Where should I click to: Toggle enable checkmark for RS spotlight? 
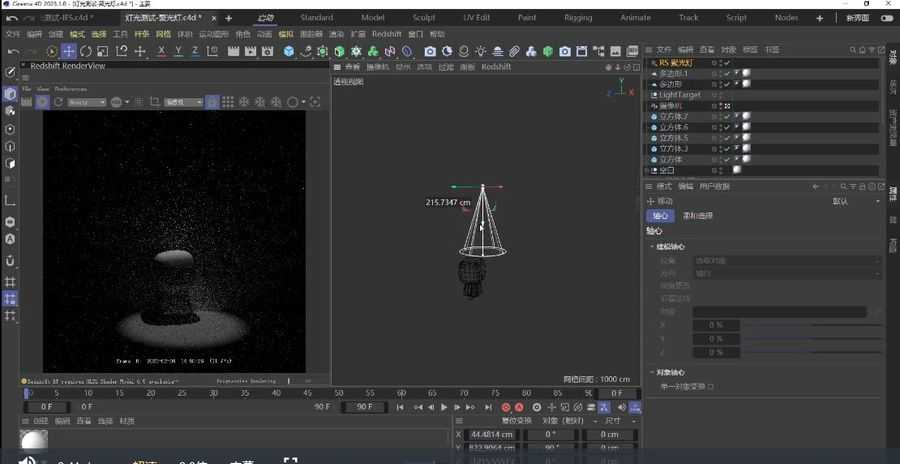(727, 63)
